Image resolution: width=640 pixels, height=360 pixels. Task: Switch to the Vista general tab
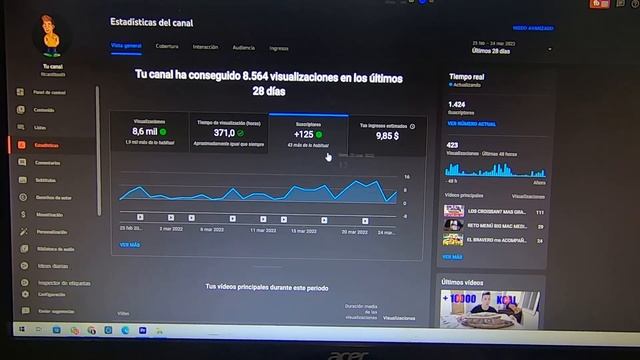(x=126, y=46)
